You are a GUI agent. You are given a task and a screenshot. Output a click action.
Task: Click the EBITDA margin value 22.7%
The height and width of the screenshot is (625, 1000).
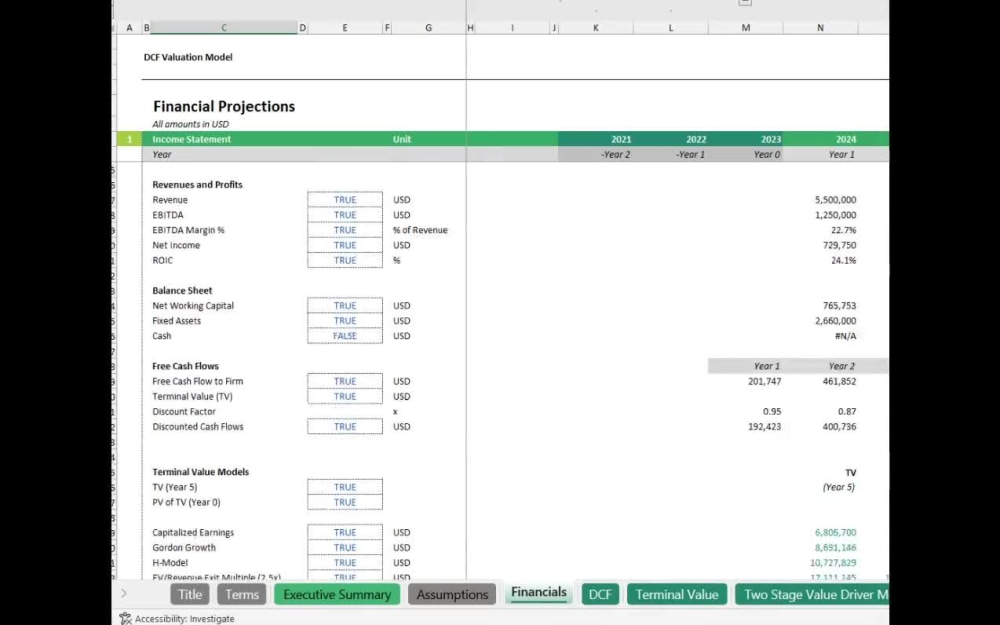pyautogui.click(x=844, y=230)
